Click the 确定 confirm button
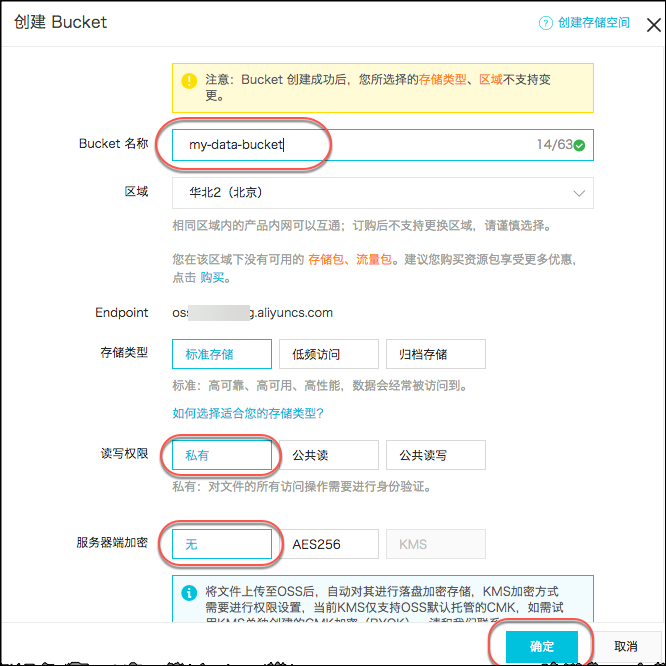Viewport: 666px width, 666px height. [541, 646]
